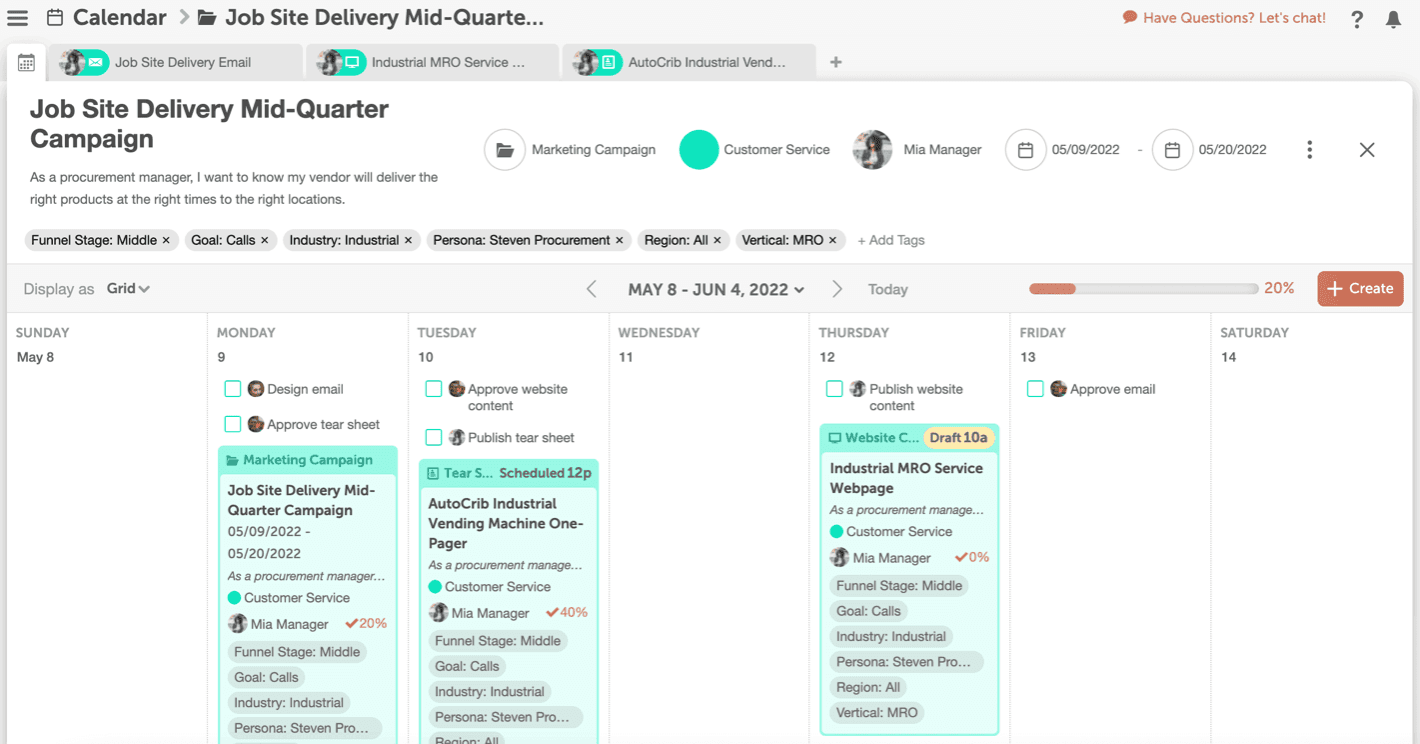Open the Display as Grid dropdown

pos(128,289)
